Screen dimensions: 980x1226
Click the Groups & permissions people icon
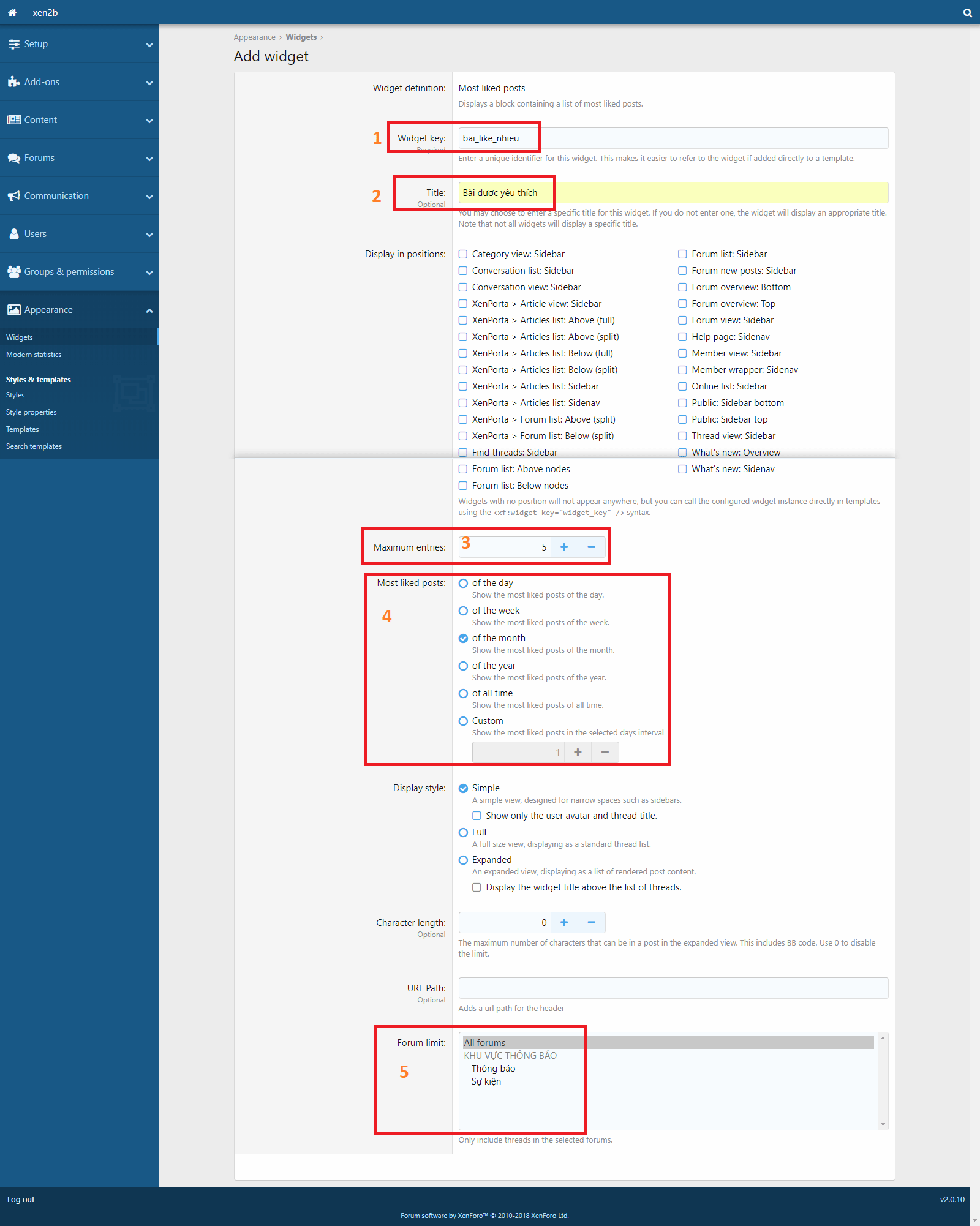pyautogui.click(x=13, y=272)
